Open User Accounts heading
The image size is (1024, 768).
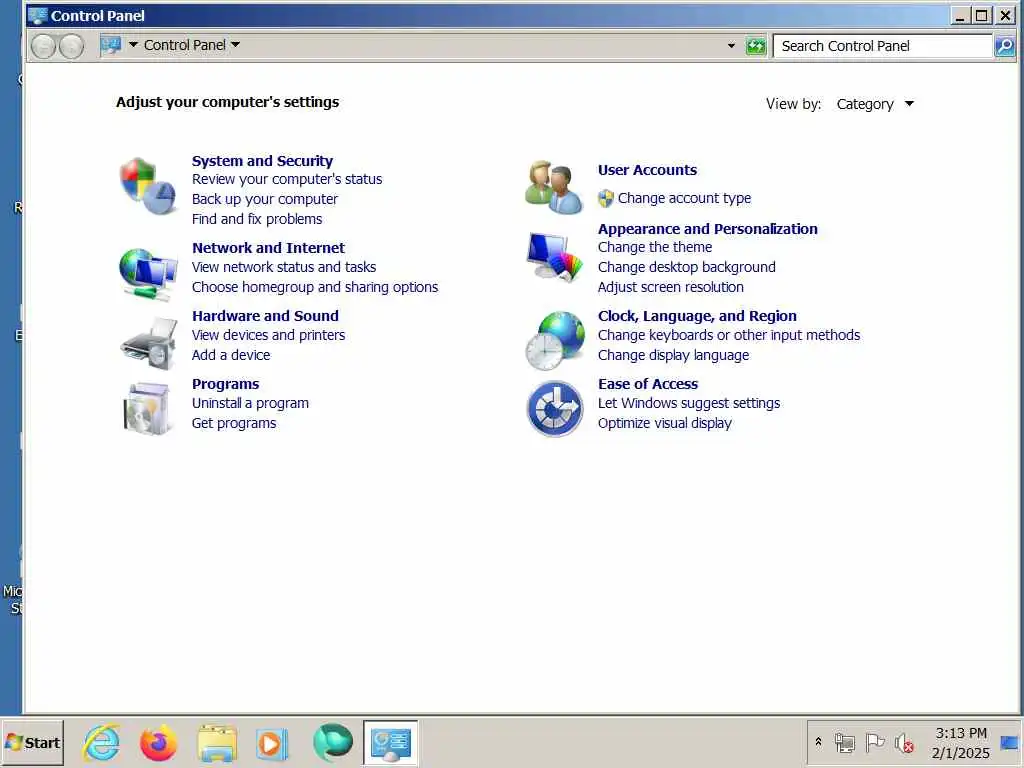coord(647,170)
